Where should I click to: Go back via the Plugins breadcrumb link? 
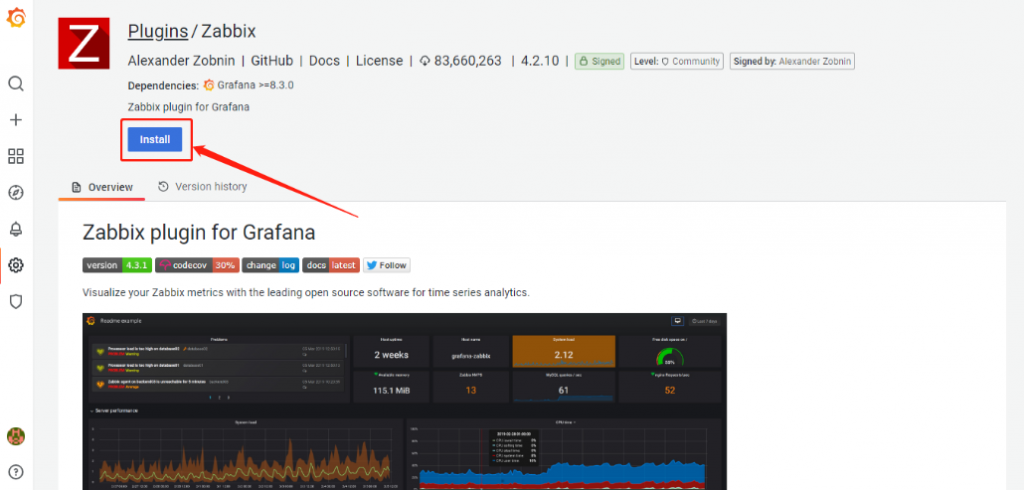(157, 31)
